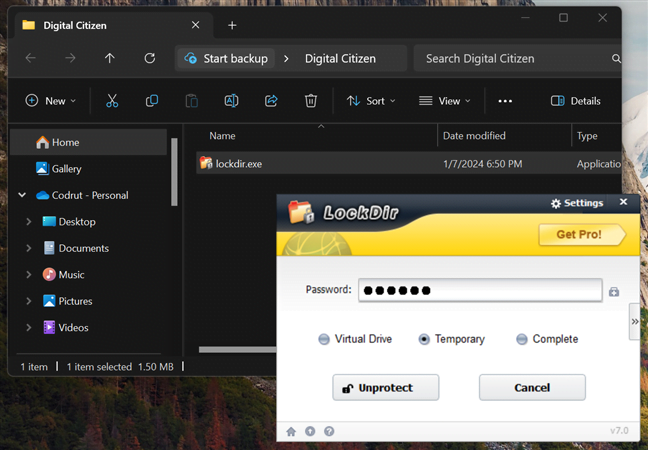Click the Rename icon in File Explorer toolbar
The width and height of the screenshot is (648, 450).
point(231,101)
